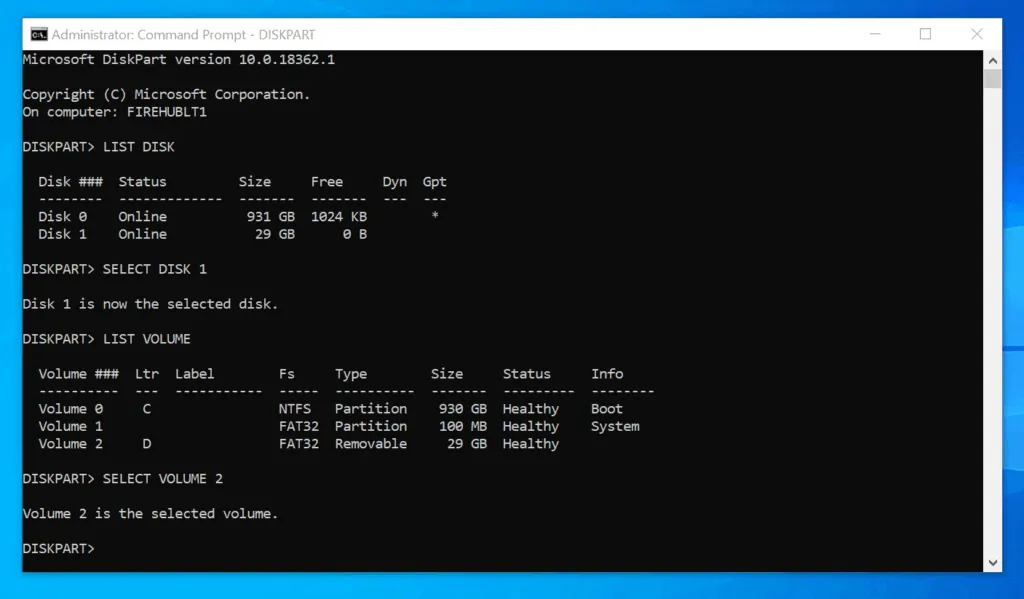Click the final DISKPART prompt line
1024x599 pixels.
57,548
